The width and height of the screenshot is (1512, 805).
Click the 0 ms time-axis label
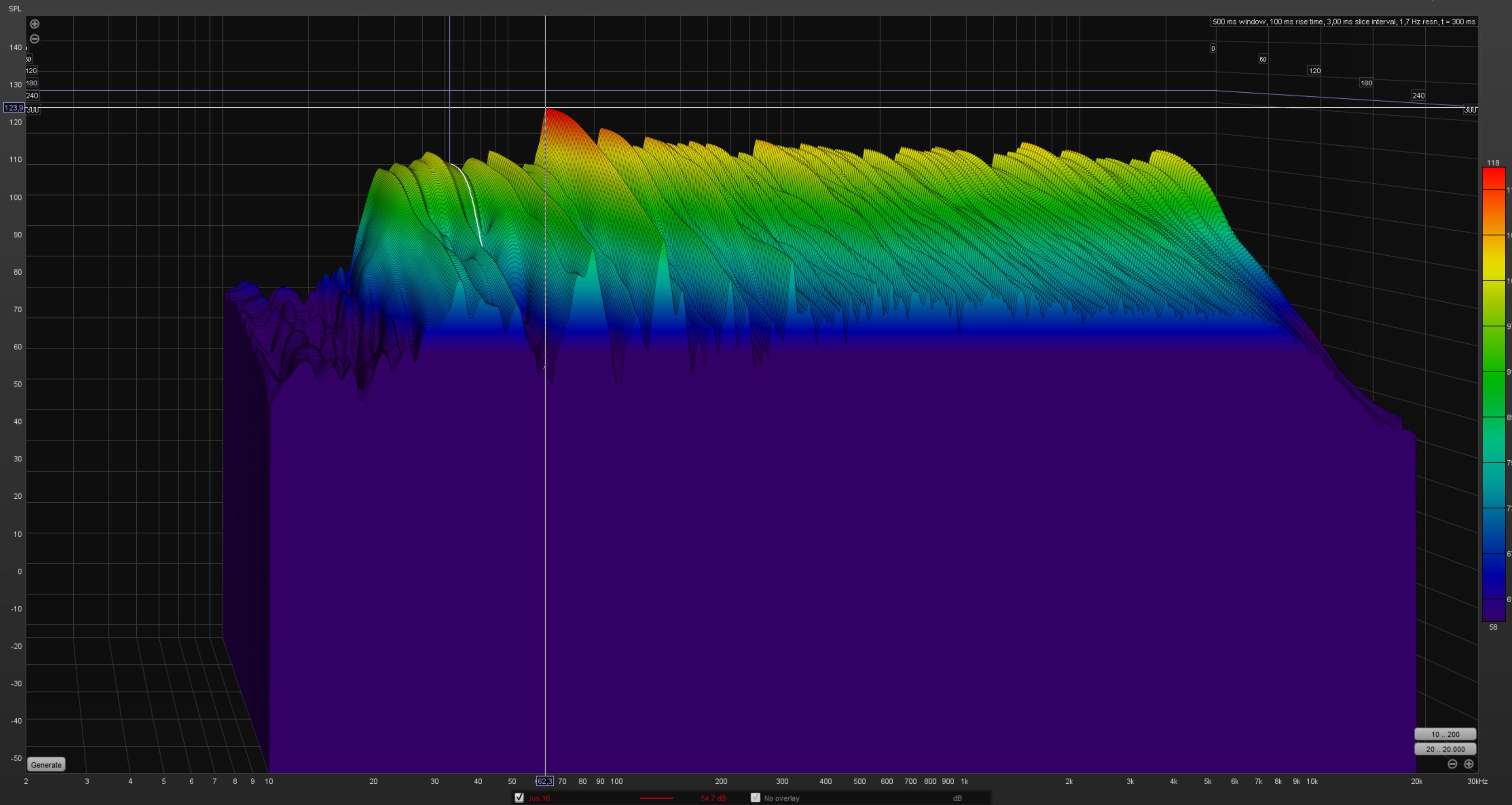coord(1213,48)
